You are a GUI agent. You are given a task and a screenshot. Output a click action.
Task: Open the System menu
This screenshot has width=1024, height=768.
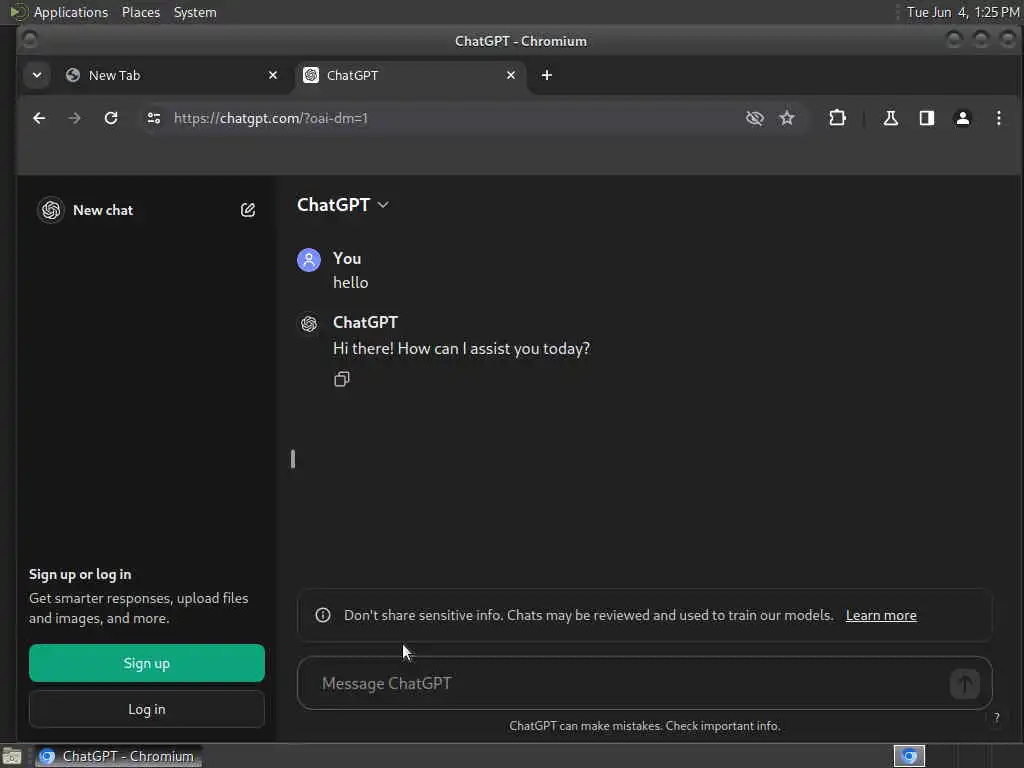195,12
